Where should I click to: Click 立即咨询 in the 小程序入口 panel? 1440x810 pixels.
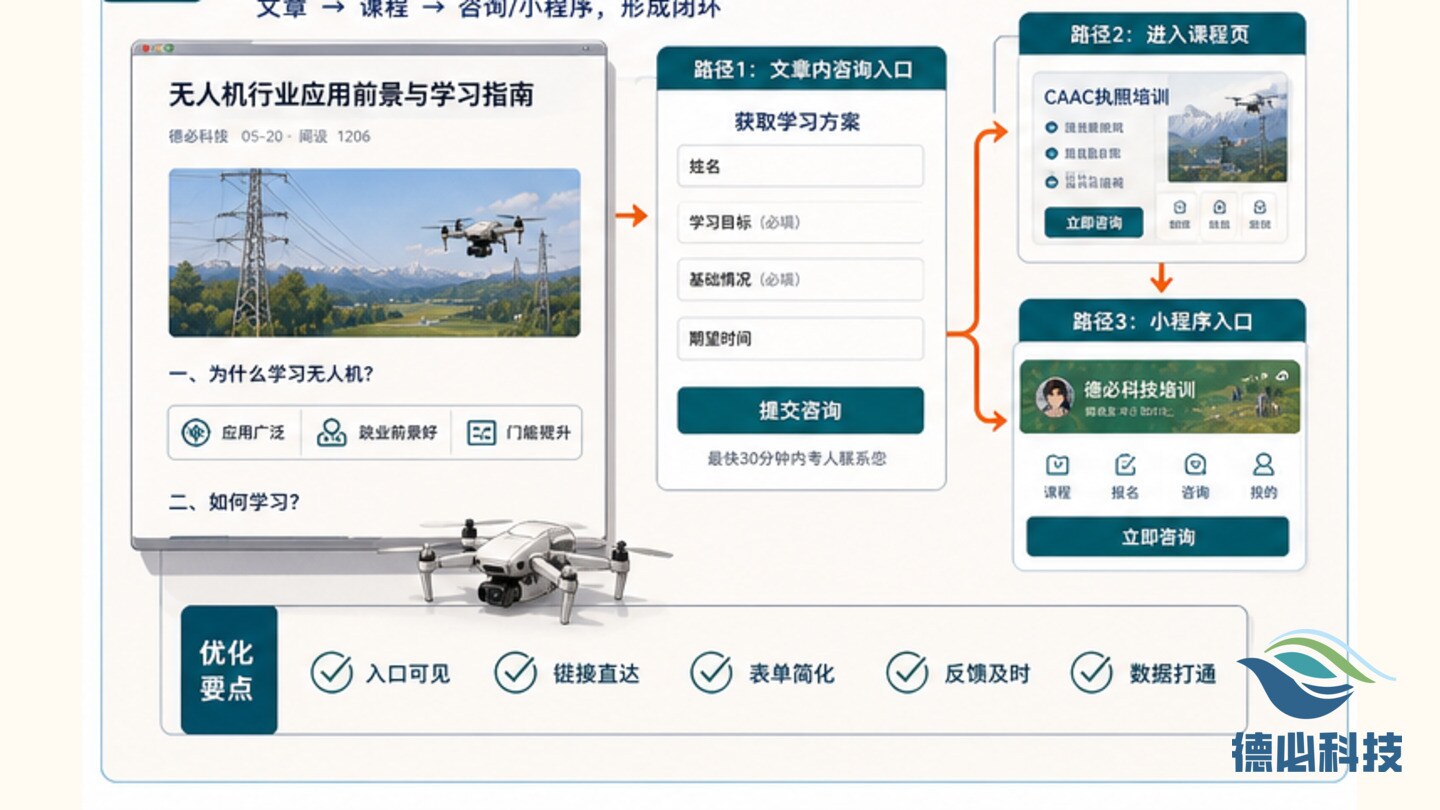pos(1158,537)
